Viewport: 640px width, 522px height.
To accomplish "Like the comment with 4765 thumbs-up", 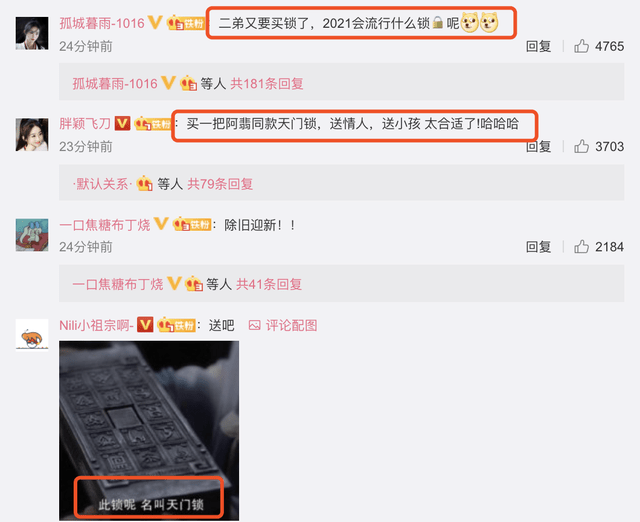I will 581,46.
